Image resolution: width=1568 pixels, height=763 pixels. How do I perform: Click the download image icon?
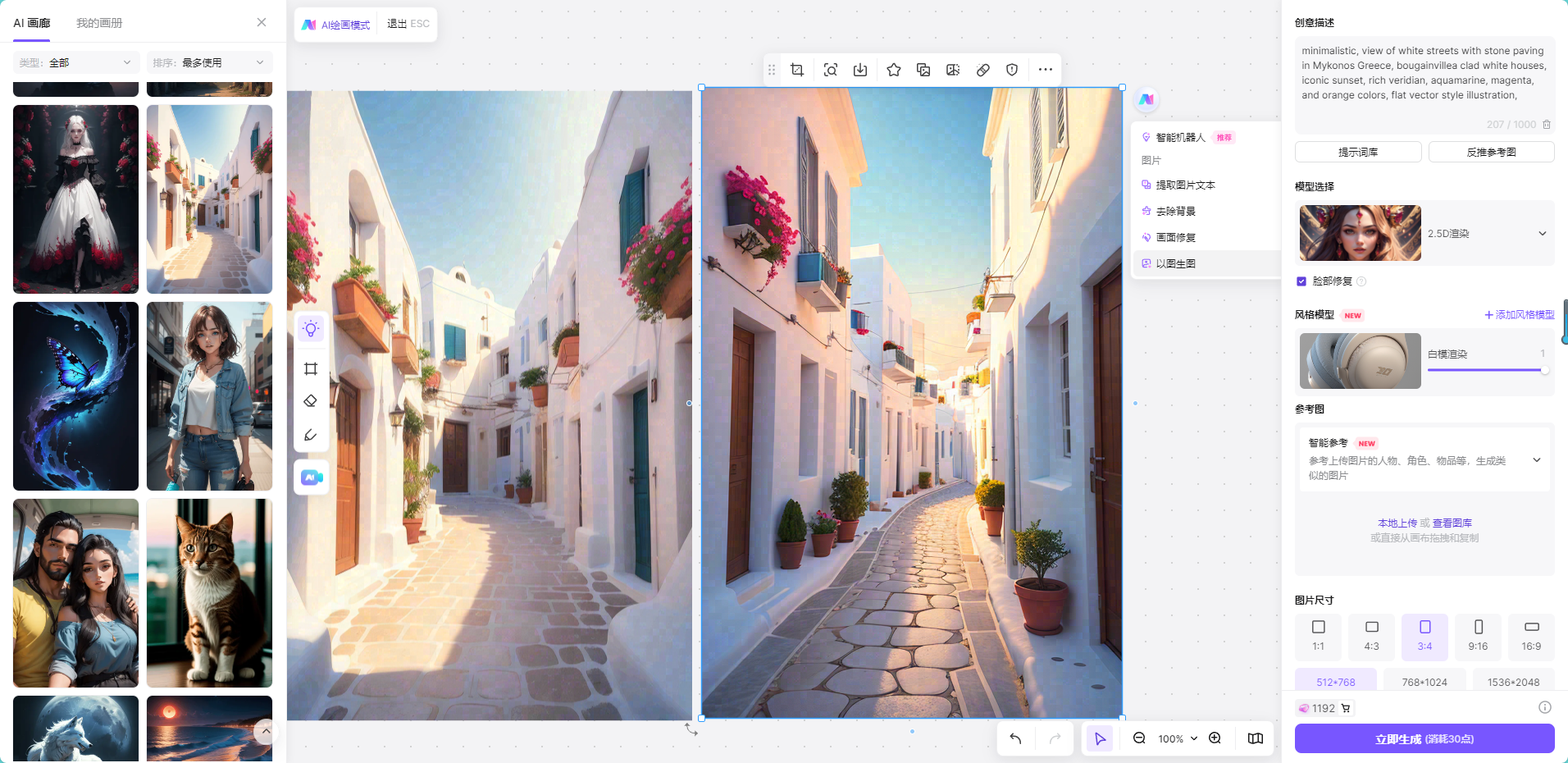pyautogui.click(x=860, y=70)
